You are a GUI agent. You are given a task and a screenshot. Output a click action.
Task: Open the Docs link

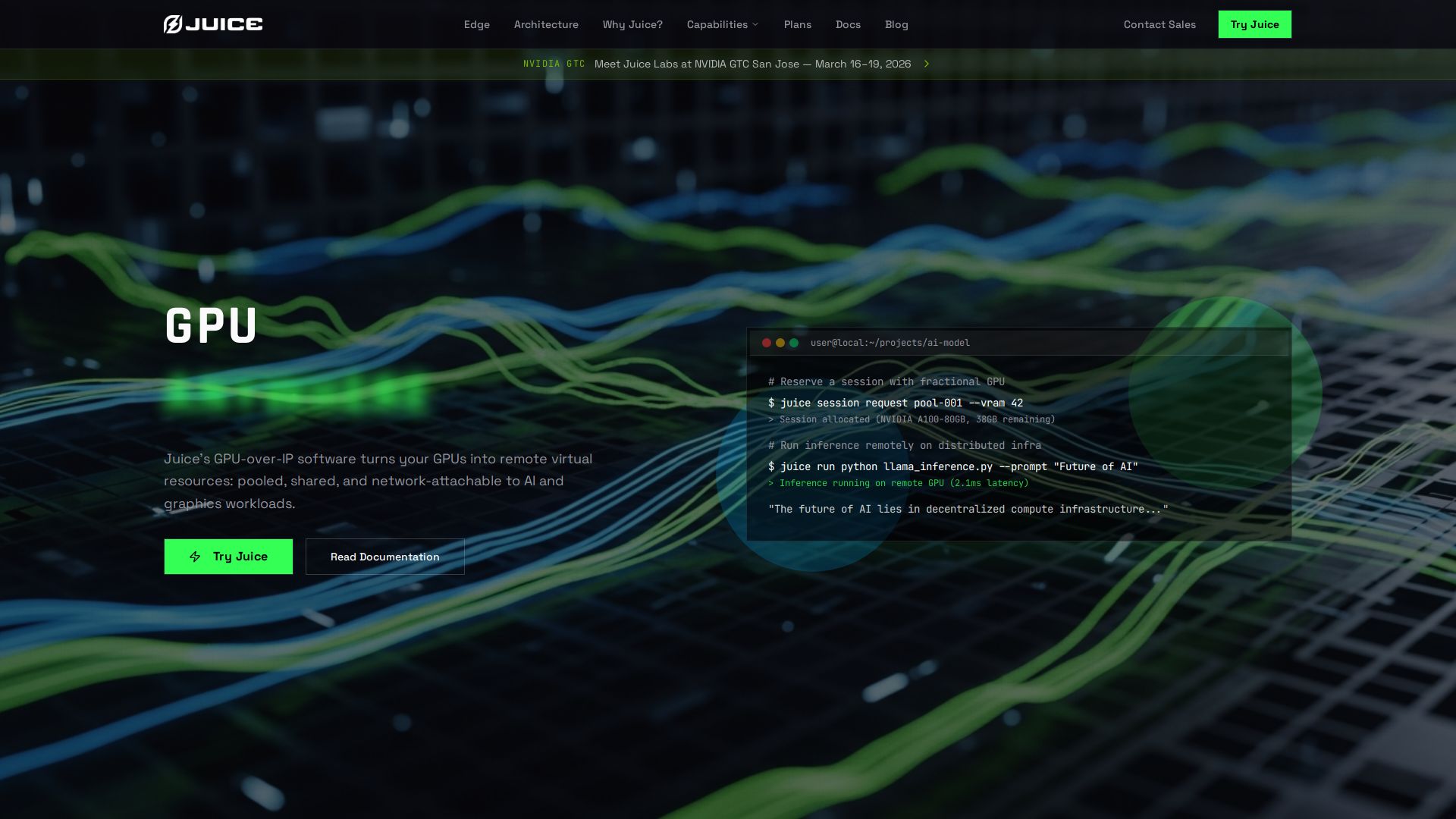848,24
